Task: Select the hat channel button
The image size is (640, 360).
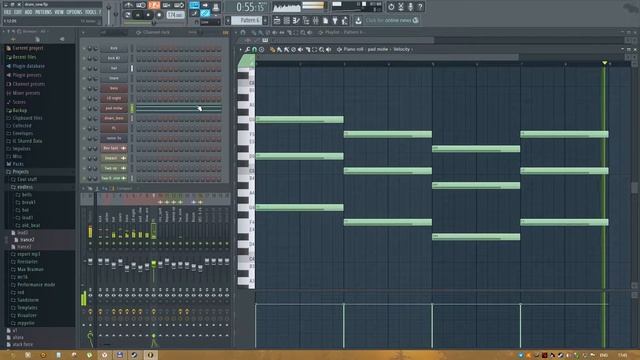Action: click(x=114, y=68)
